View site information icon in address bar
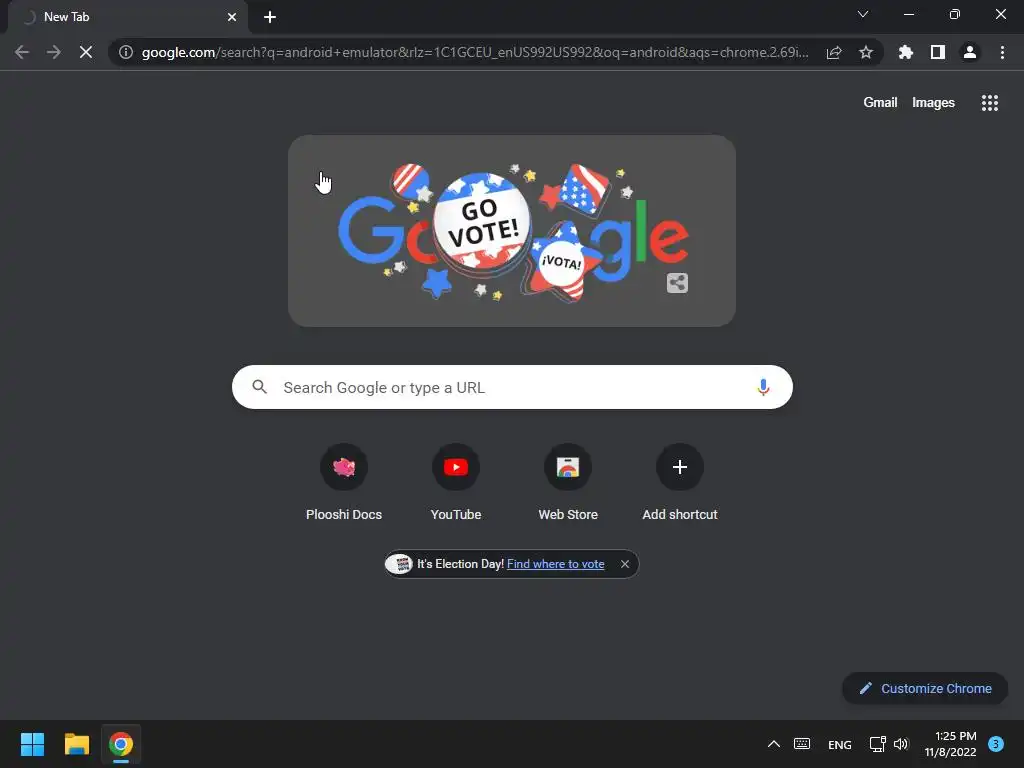 click(x=126, y=52)
